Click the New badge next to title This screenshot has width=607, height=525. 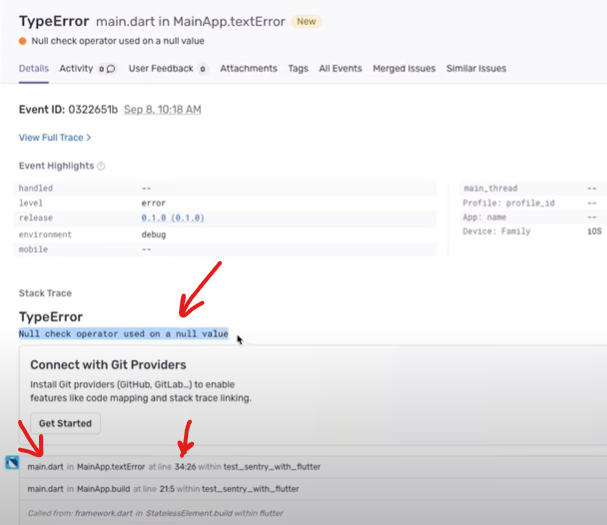(306, 22)
